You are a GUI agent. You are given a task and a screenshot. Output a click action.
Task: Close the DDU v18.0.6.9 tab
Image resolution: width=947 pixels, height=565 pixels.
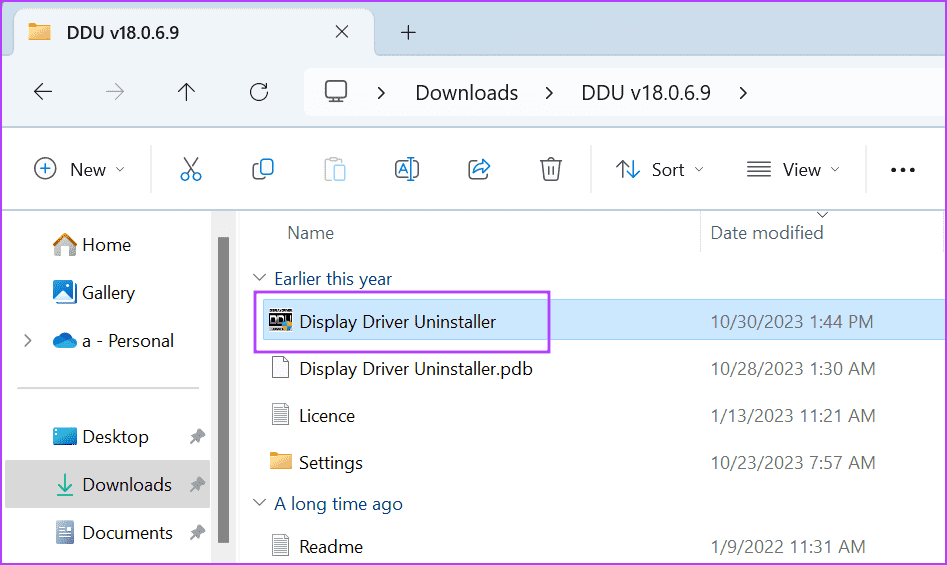[342, 31]
